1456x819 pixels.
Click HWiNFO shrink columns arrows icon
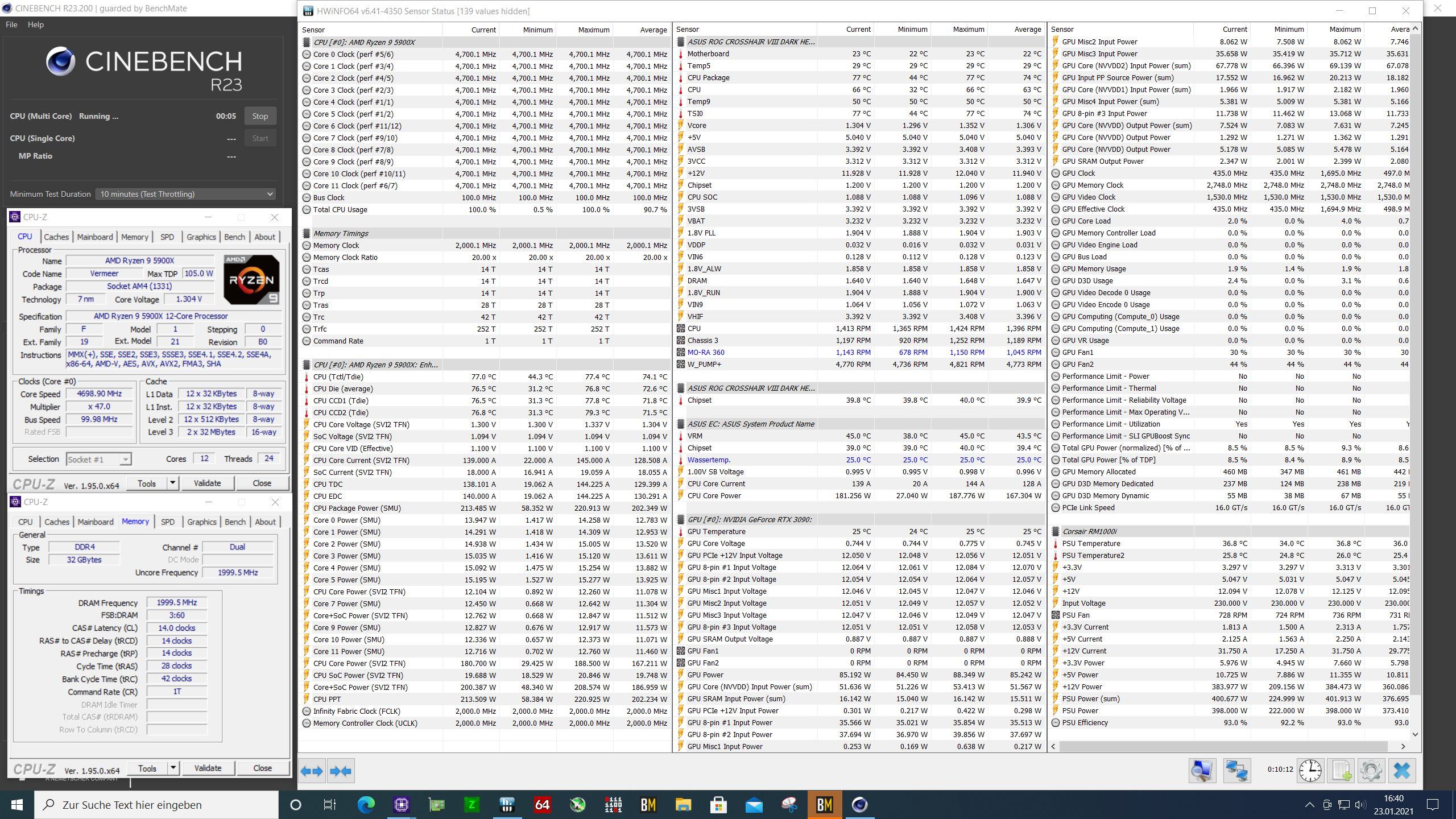click(341, 771)
